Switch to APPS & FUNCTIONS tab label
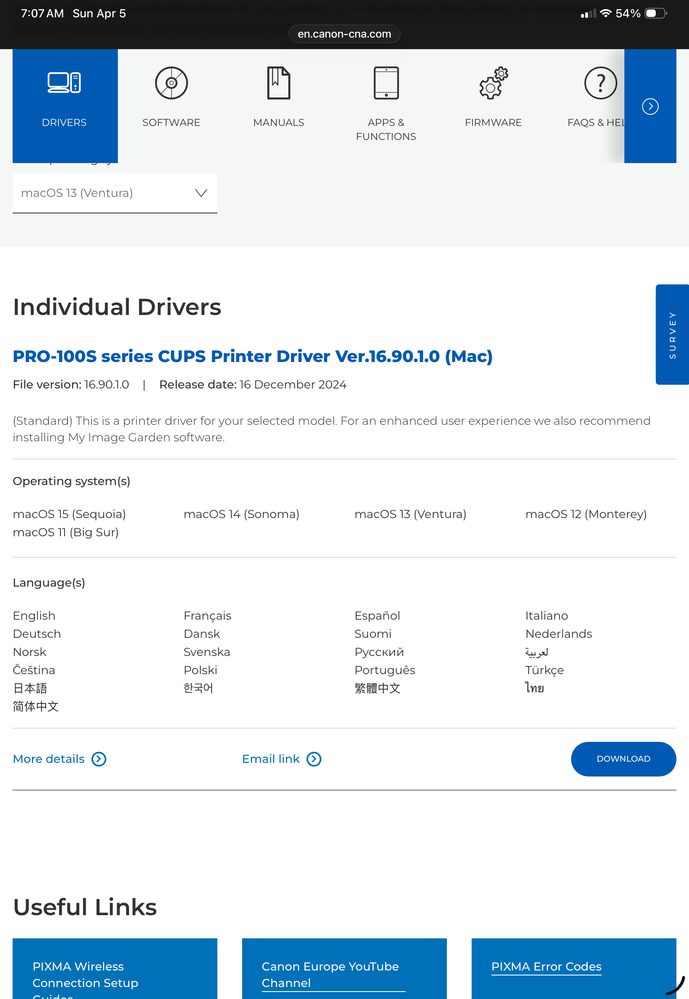 [386, 129]
